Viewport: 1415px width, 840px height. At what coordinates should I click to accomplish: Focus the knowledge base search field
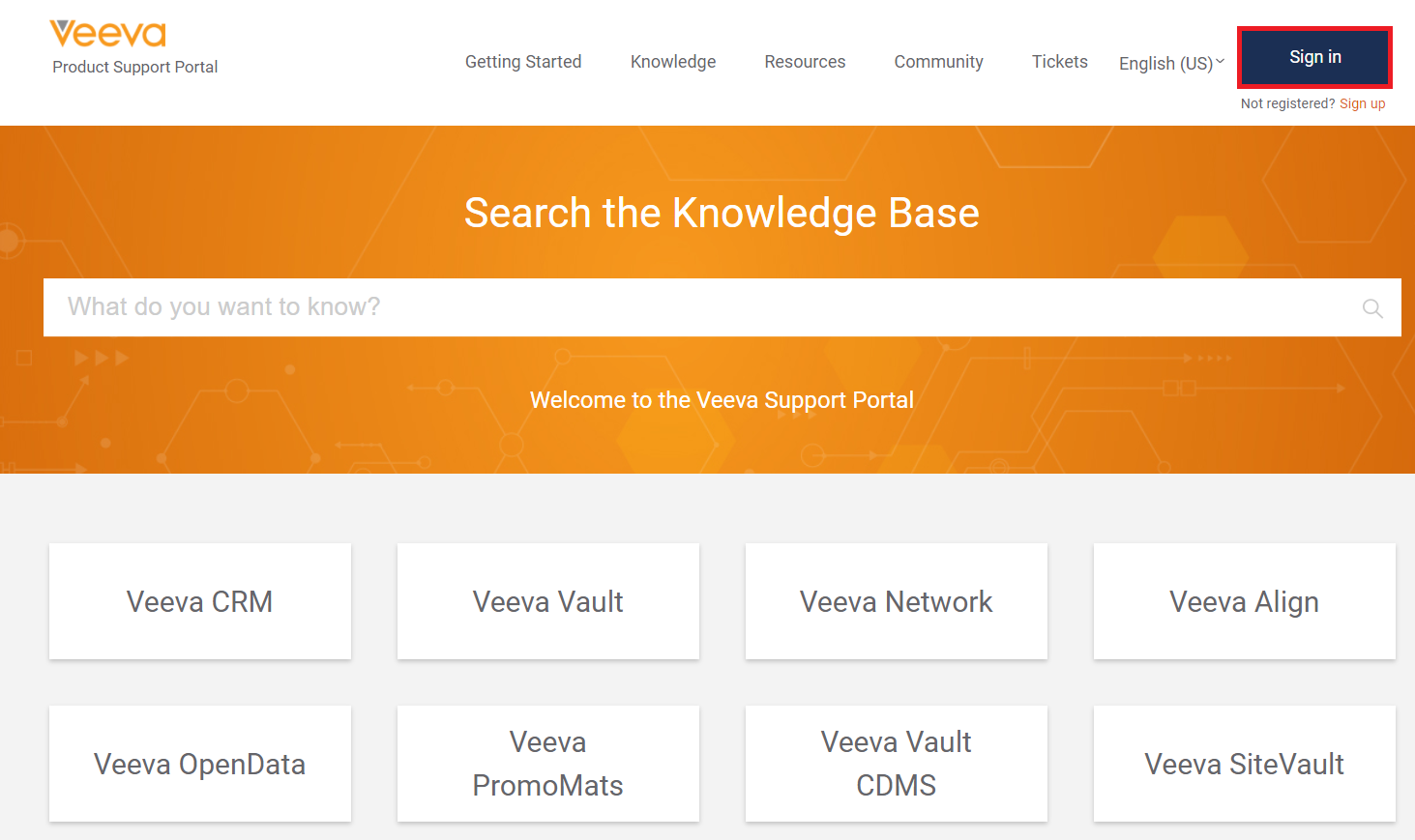pos(722,307)
